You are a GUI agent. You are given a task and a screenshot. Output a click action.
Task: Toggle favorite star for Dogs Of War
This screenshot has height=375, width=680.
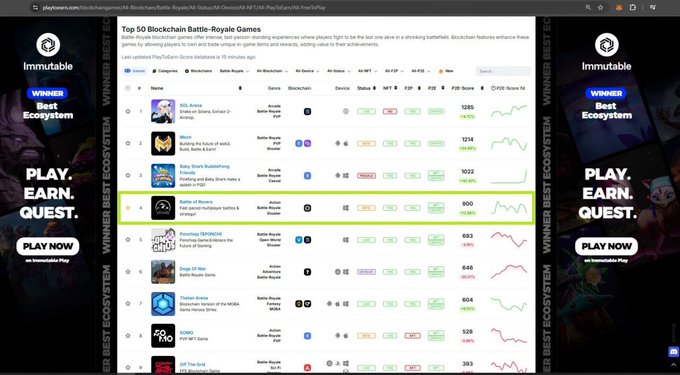128,272
